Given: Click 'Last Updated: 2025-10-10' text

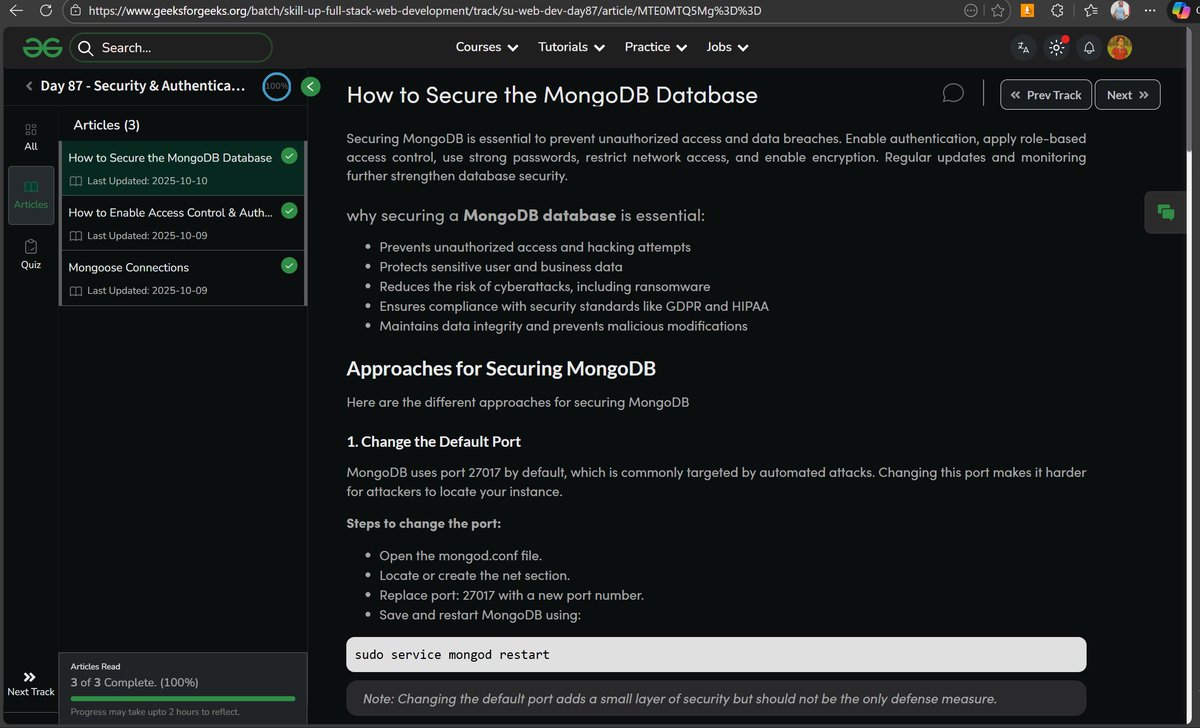Looking at the screenshot, I should pos(147,181).
